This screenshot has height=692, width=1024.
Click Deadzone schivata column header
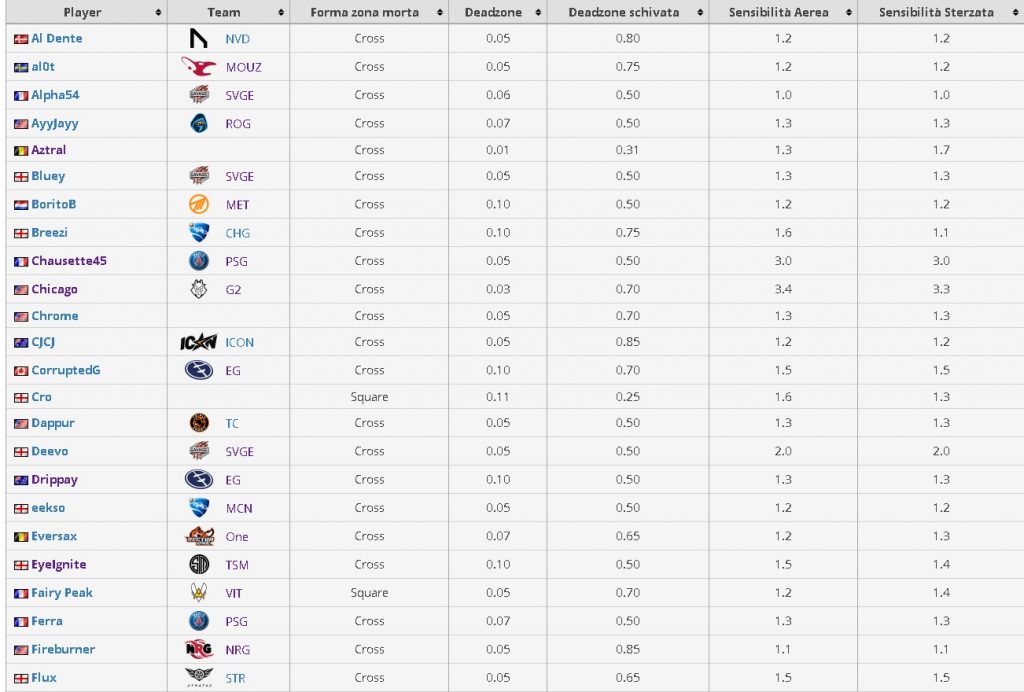coord(624,12)
